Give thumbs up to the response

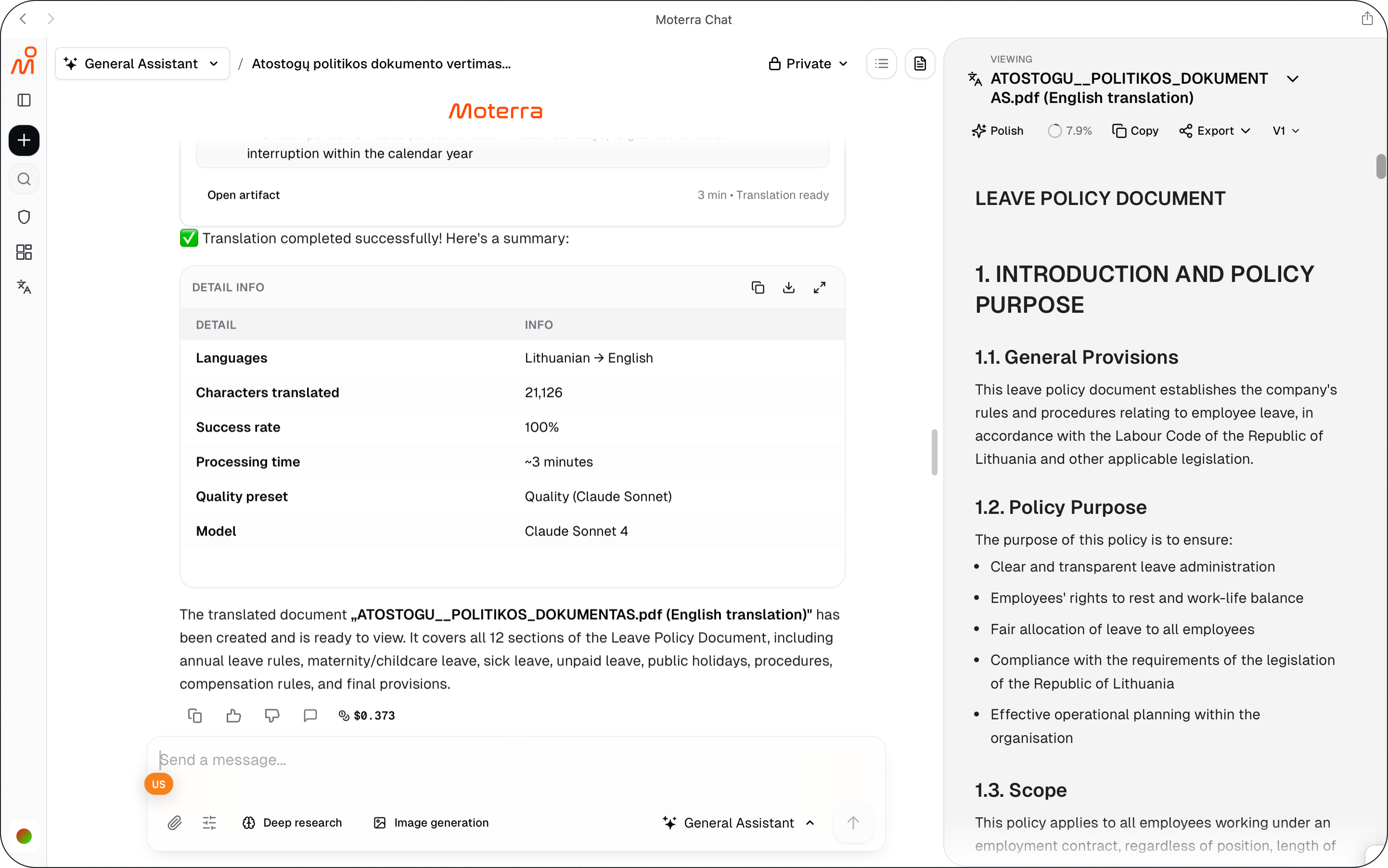(x=234, y=715)
